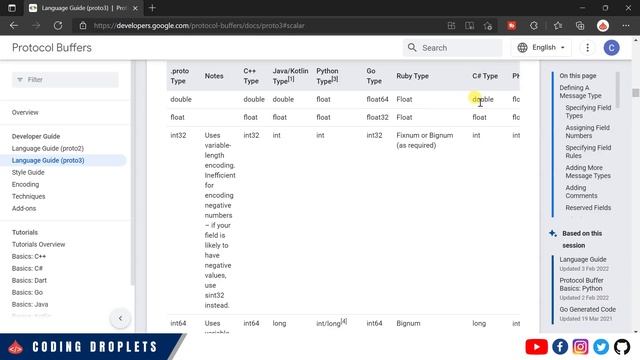Screen dimensions: 640x360
Task: Open the Twitter icon in the overlay
Action: [601, 347]
